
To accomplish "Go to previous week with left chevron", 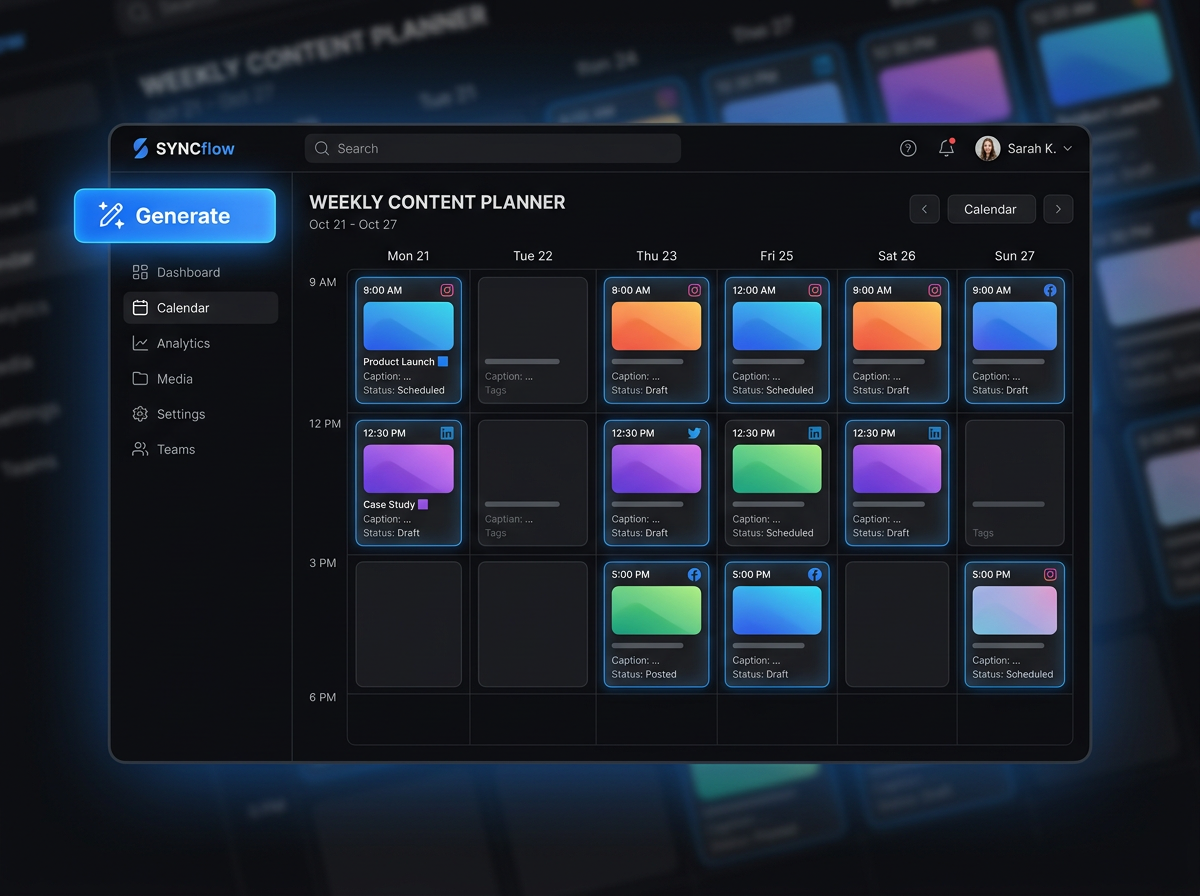I will pyautogui.click(x=924, y=209).
